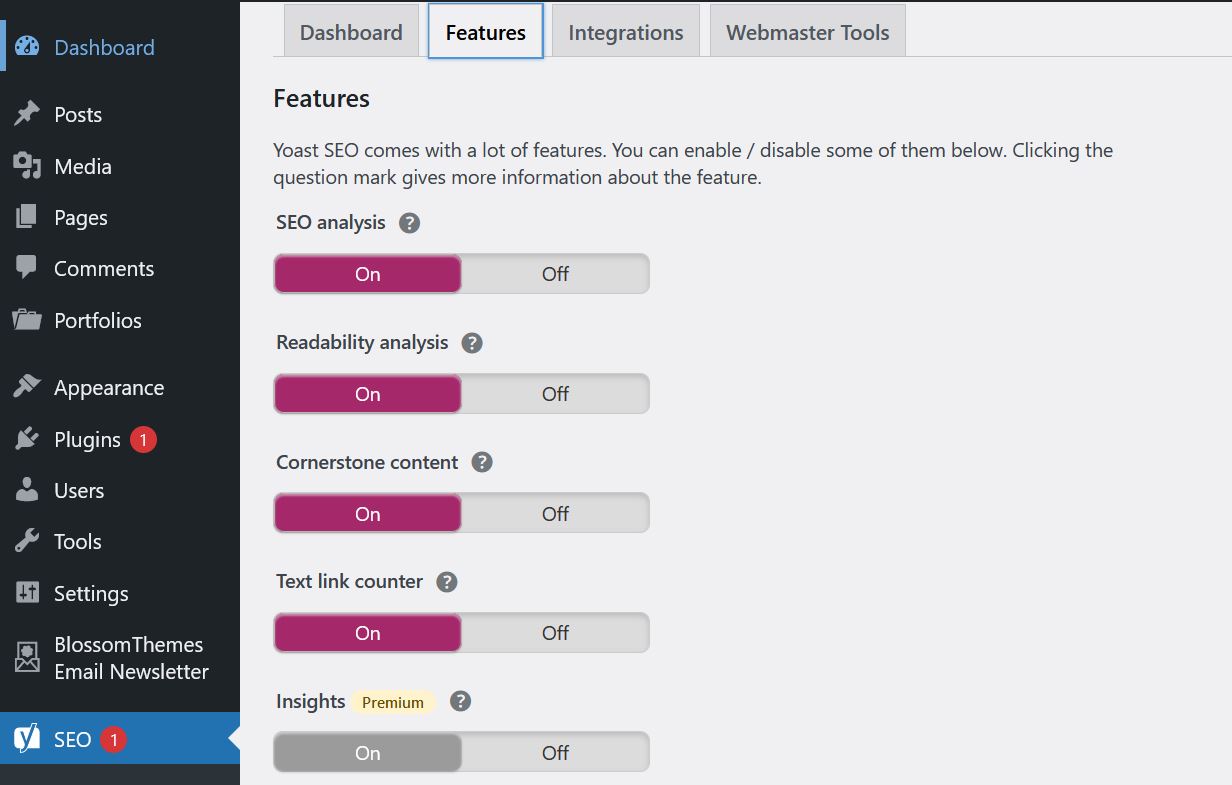Click the Media icon in sidebar

pos(27,166)
